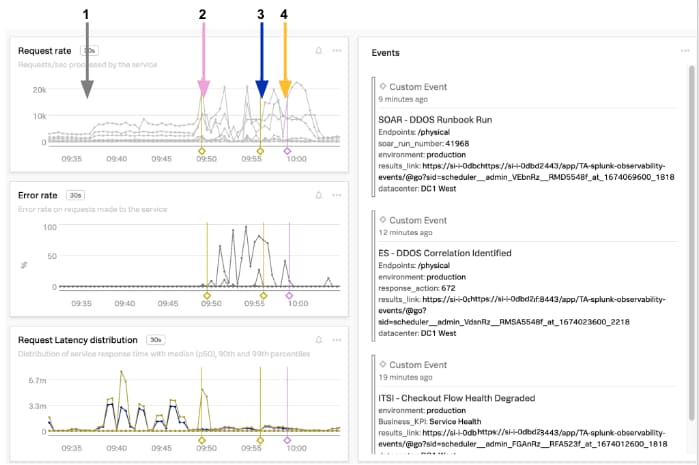Click datacenter DC1 West in the ES DDOS event
699x465 pixels.
point(438,333)
